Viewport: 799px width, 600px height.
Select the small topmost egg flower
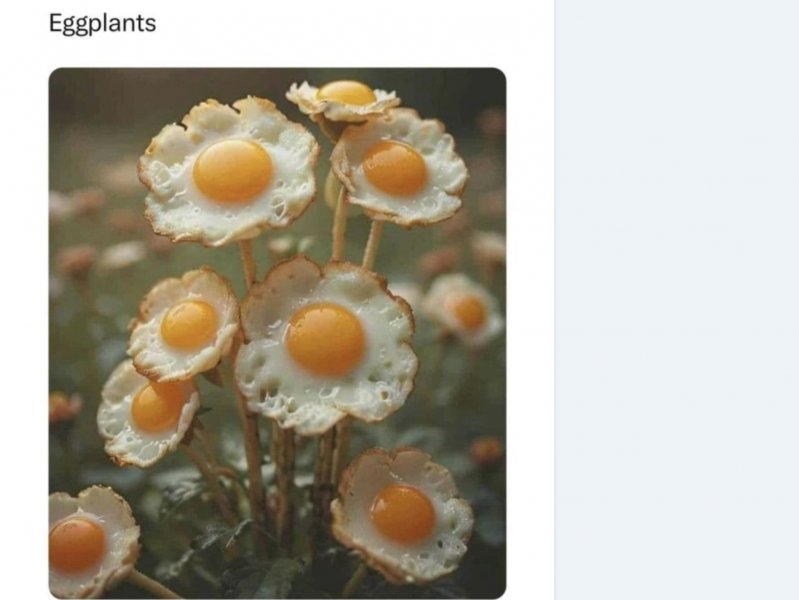click(x=345, y=97)
